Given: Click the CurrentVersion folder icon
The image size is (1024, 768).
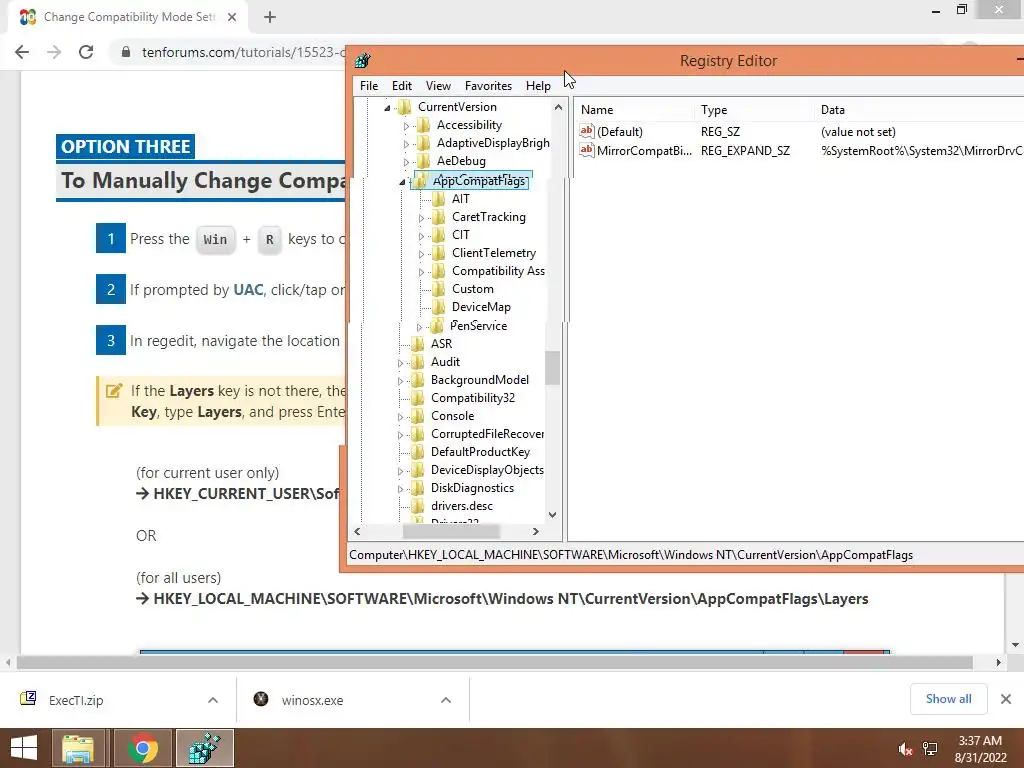Looking at the screenshot, I should tap(405, 106).
